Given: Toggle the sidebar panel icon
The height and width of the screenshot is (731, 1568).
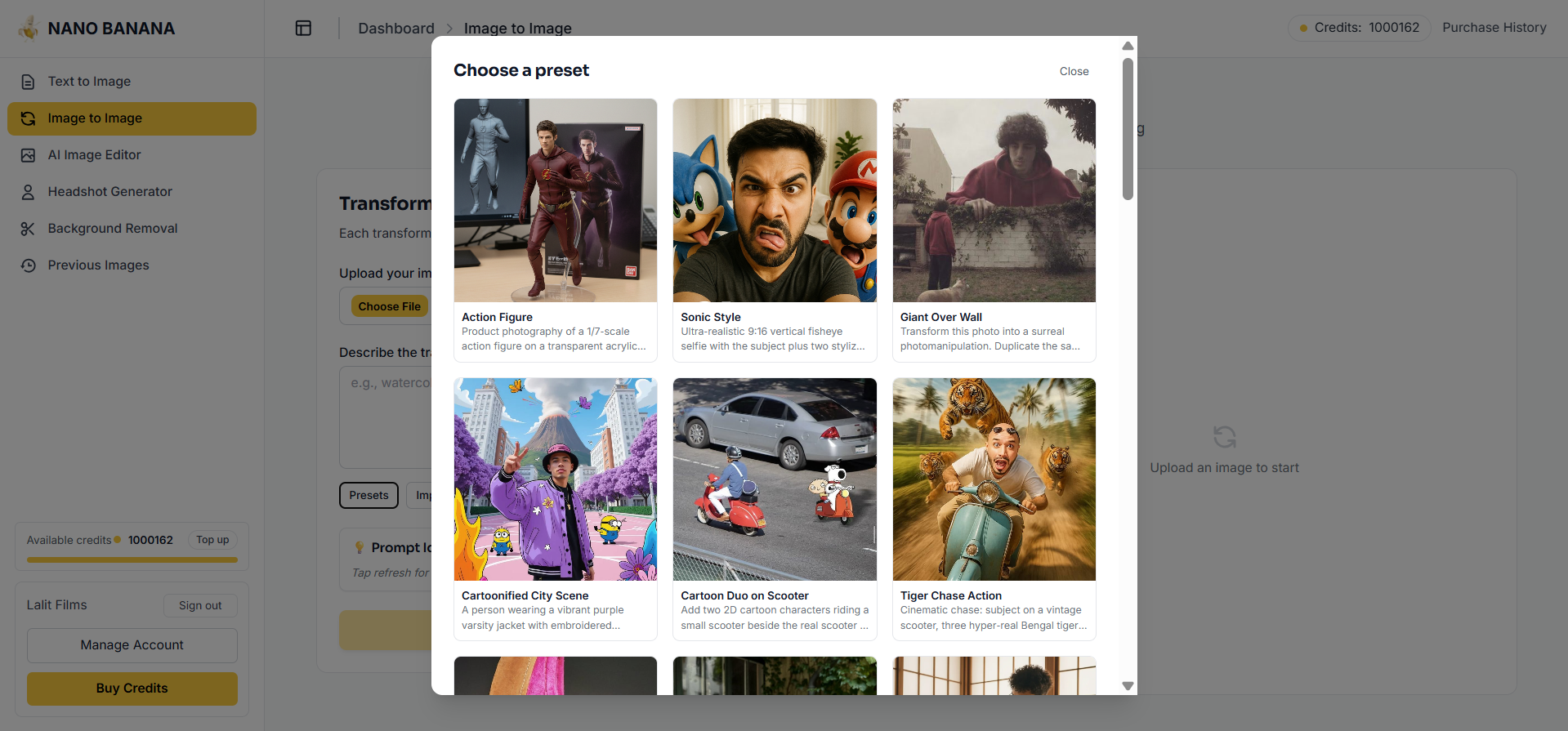Looking at the screenshot, I should coord(303,28).
